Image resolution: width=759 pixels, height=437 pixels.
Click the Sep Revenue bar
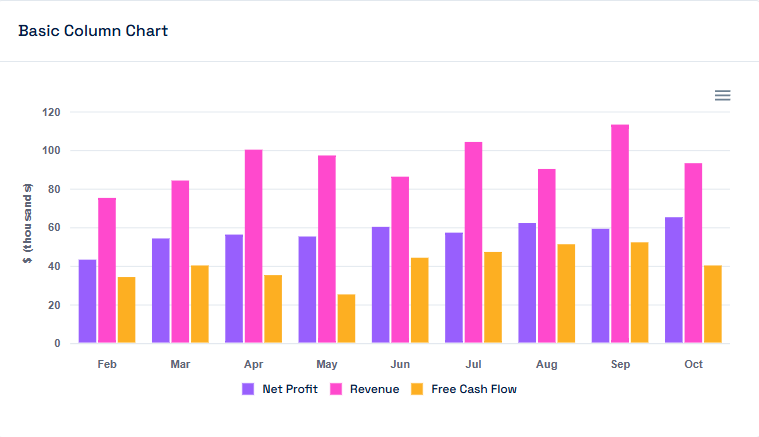620,234
